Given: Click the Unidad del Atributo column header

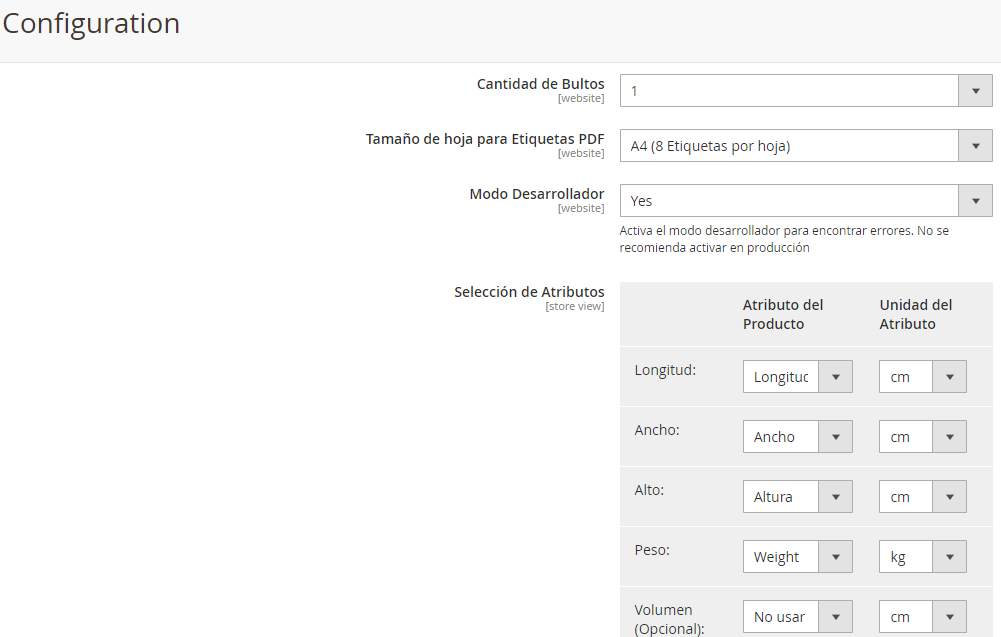Looking at the screenshot, I should pyautogui.click(x=915, y=314).
